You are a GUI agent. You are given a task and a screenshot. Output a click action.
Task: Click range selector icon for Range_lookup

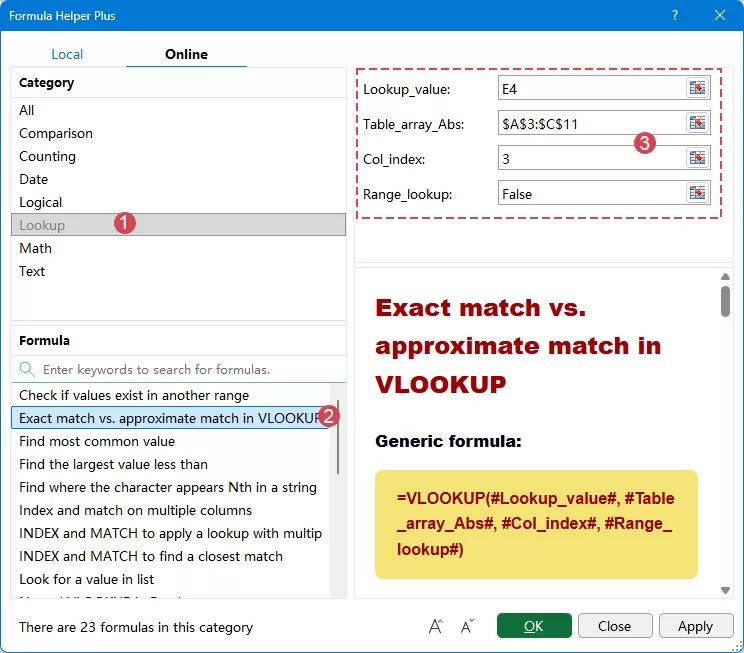pyautogui.click(x=697, y=193)
